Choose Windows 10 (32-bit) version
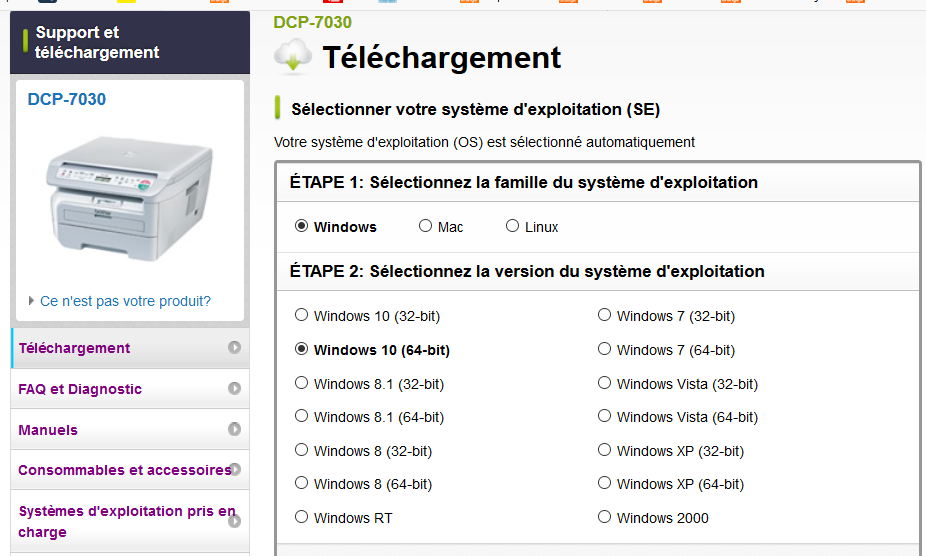 tap(302, 316)
